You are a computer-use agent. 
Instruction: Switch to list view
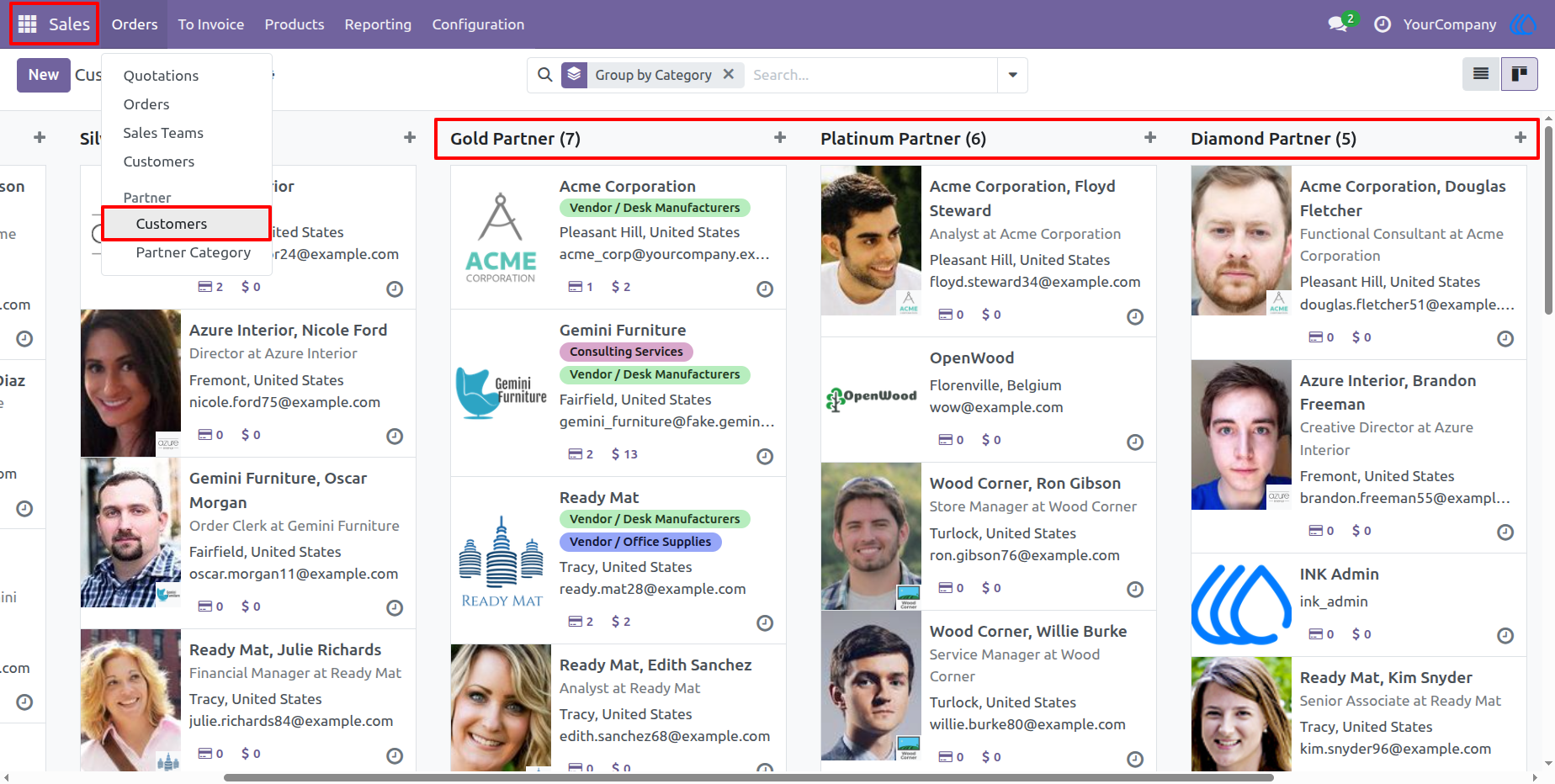pyautogui.click(x=1481, y=74)
